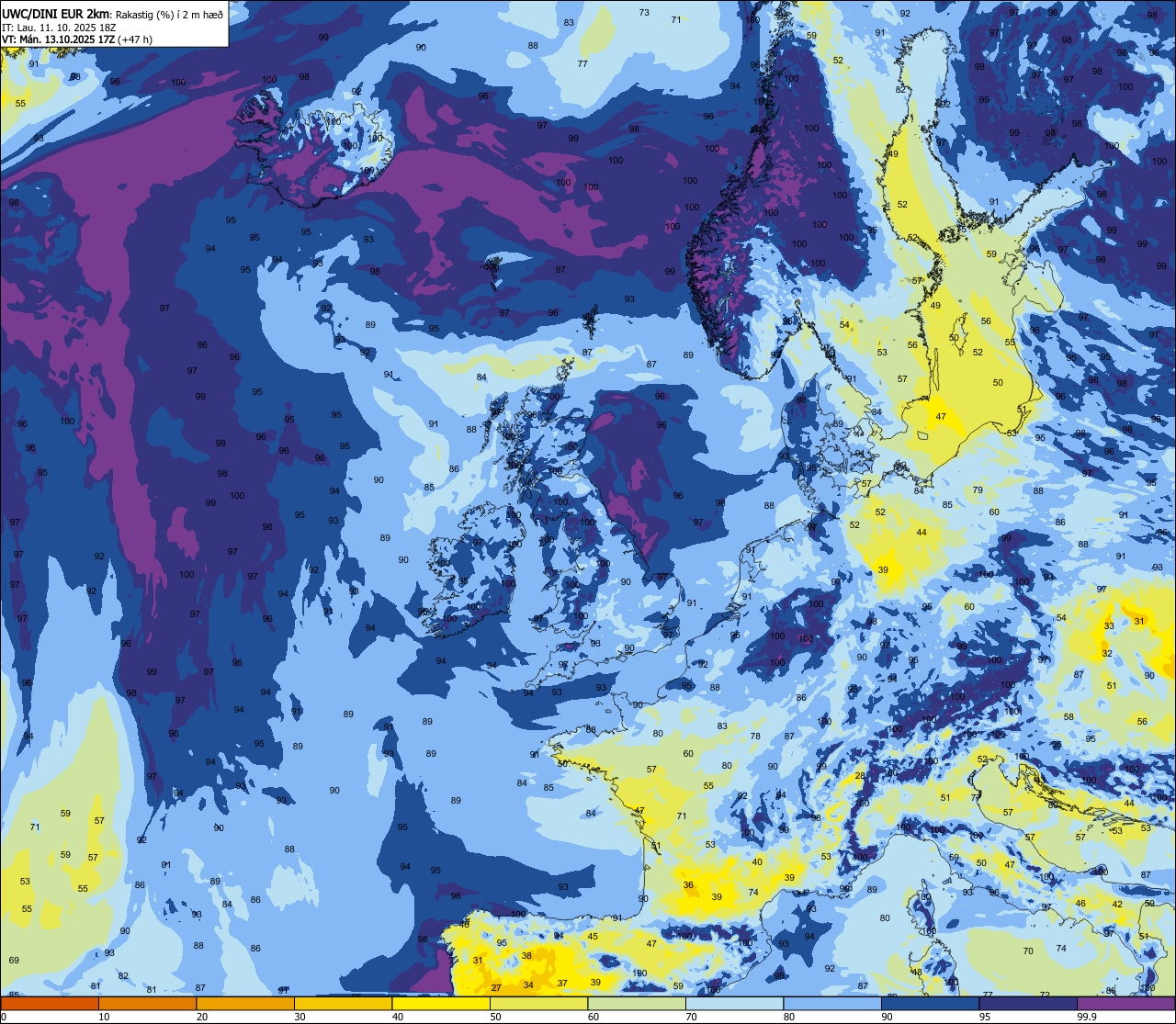Viewport: 1176px width, 1024px height.
Task: Click the humidity value '73' at the top edge
Action: tap(644, 12)
